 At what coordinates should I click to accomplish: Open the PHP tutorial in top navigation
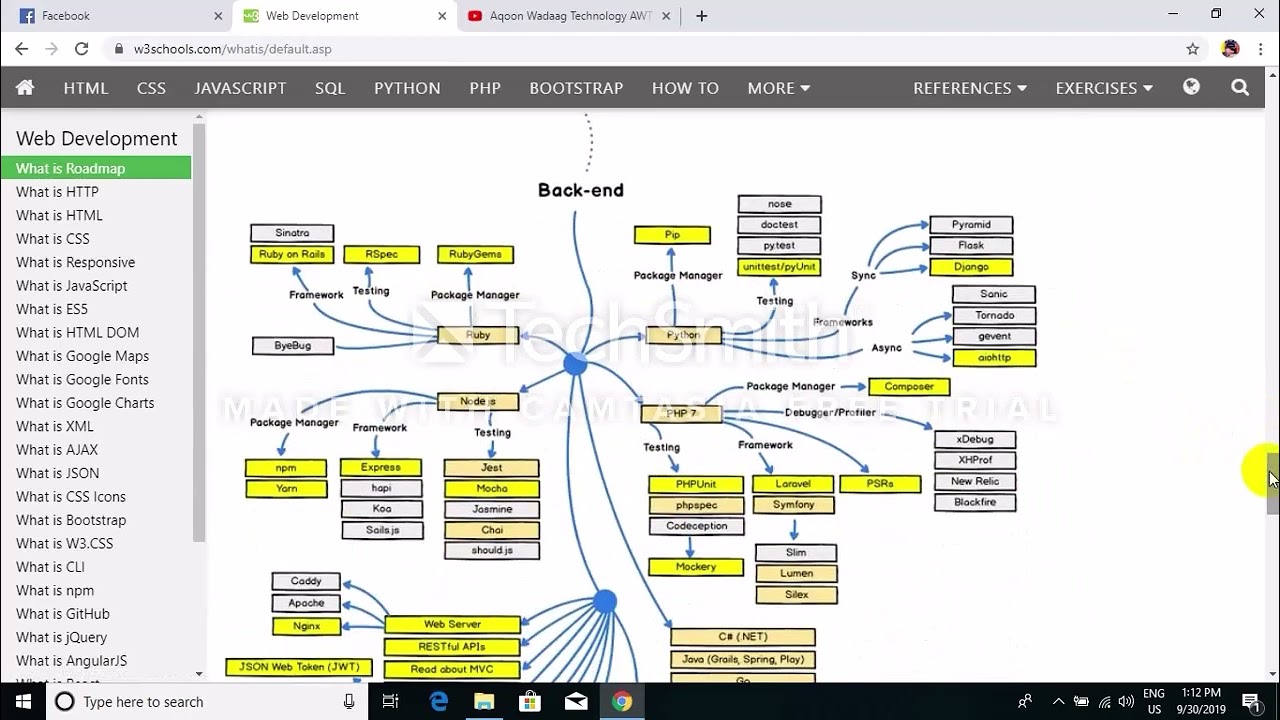coord(485,88)
